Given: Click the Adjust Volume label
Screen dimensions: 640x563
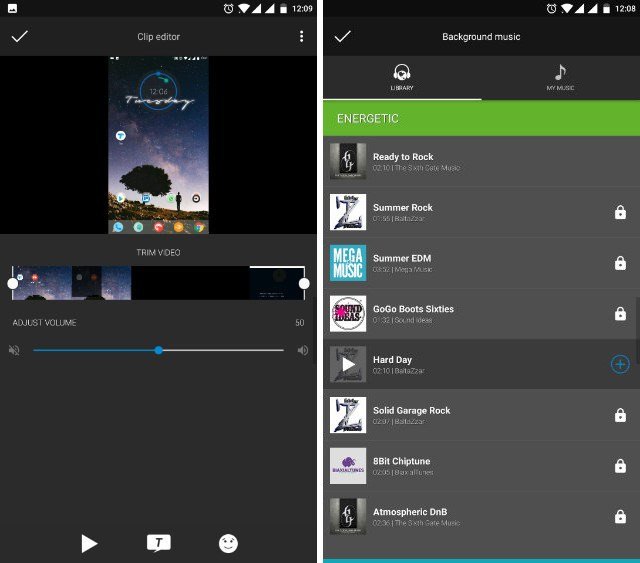Looking at the screenshot, I should tap(44, 323).
